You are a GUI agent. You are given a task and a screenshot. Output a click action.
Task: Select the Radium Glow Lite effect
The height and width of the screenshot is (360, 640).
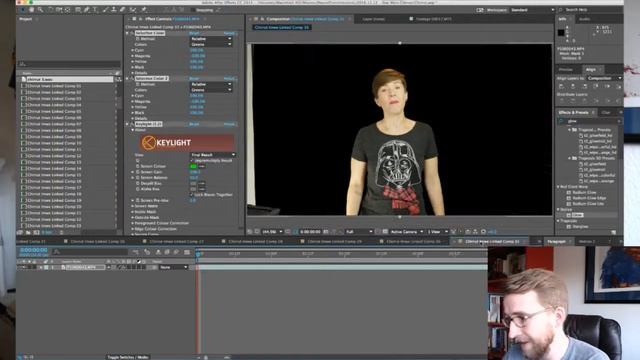click(x=588, y=204)
